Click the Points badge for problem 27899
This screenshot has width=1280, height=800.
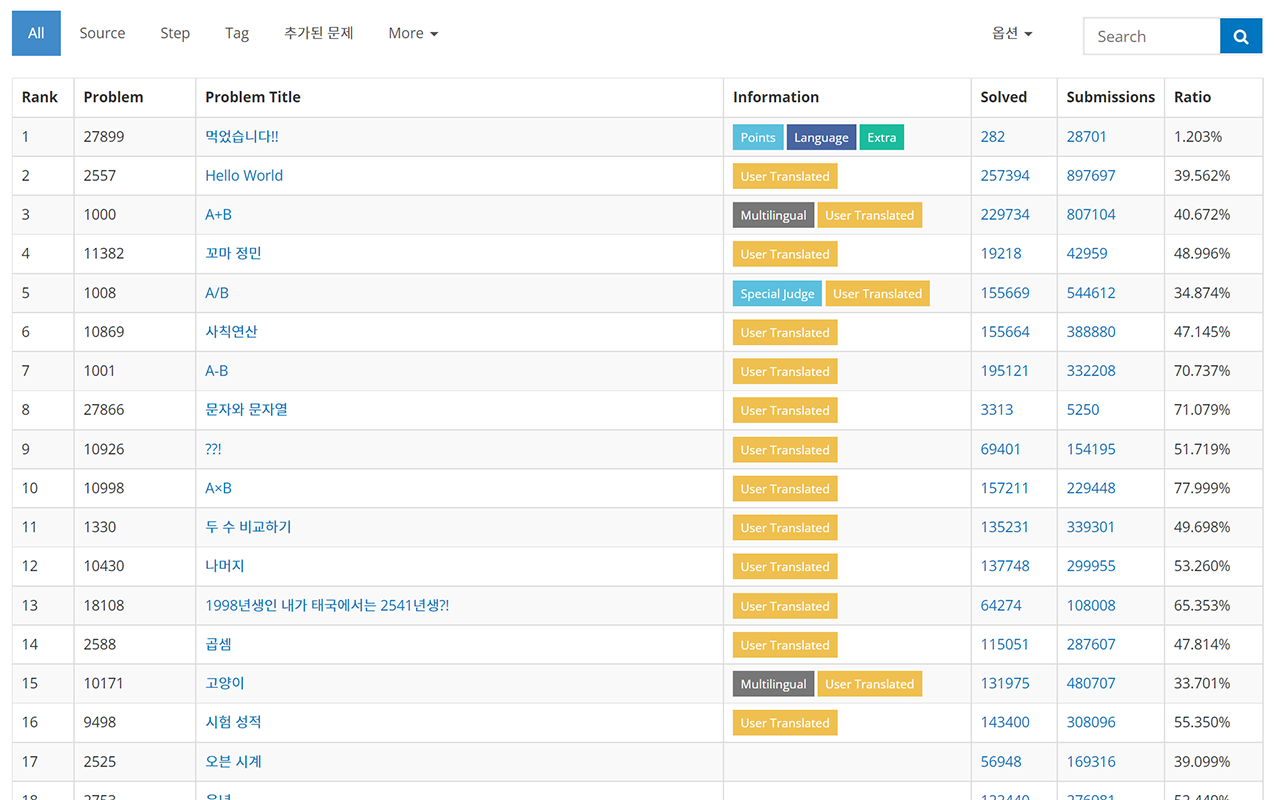click(758, 138)
